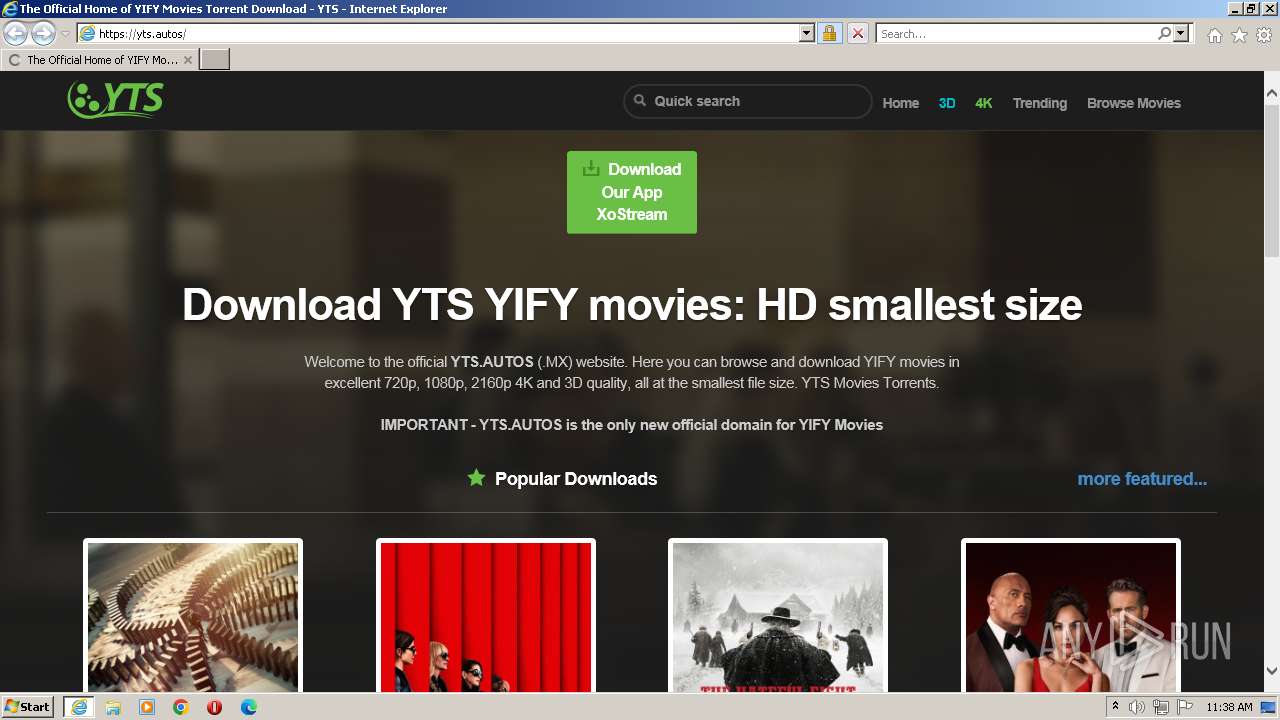The height and width of the screenshot is (720, 1280).
Task: Launch Edge from the taskbar
Action: pyautogui.click(x=249, y=707)
